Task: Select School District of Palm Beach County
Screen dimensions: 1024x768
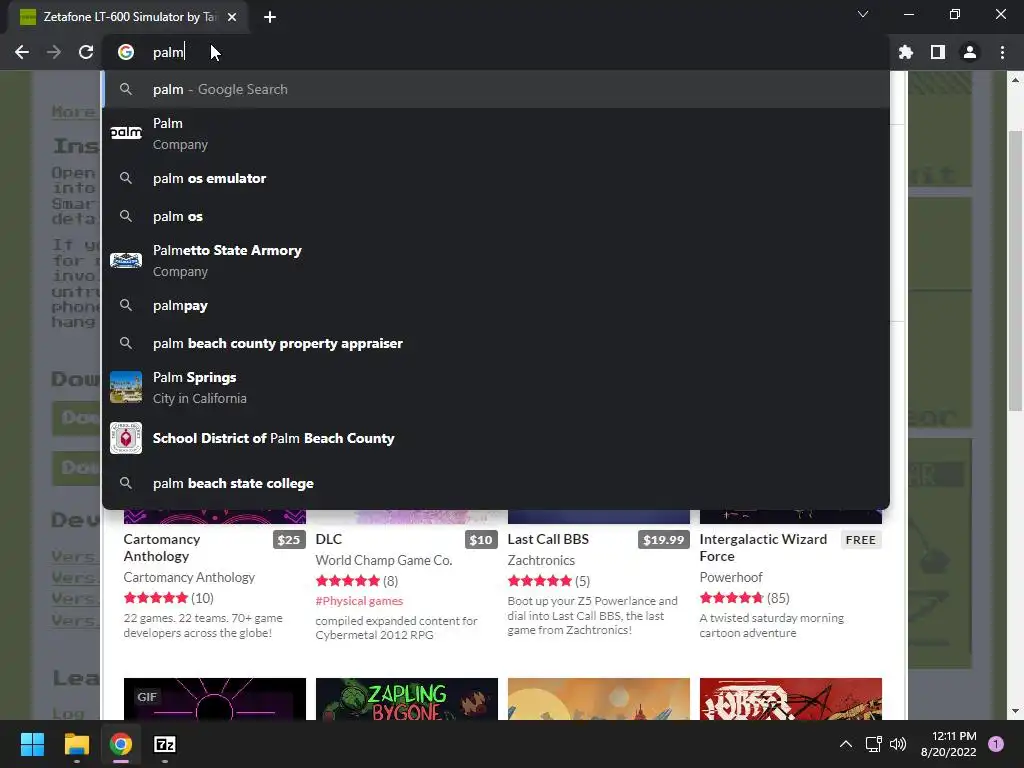Action: (496, 438)
